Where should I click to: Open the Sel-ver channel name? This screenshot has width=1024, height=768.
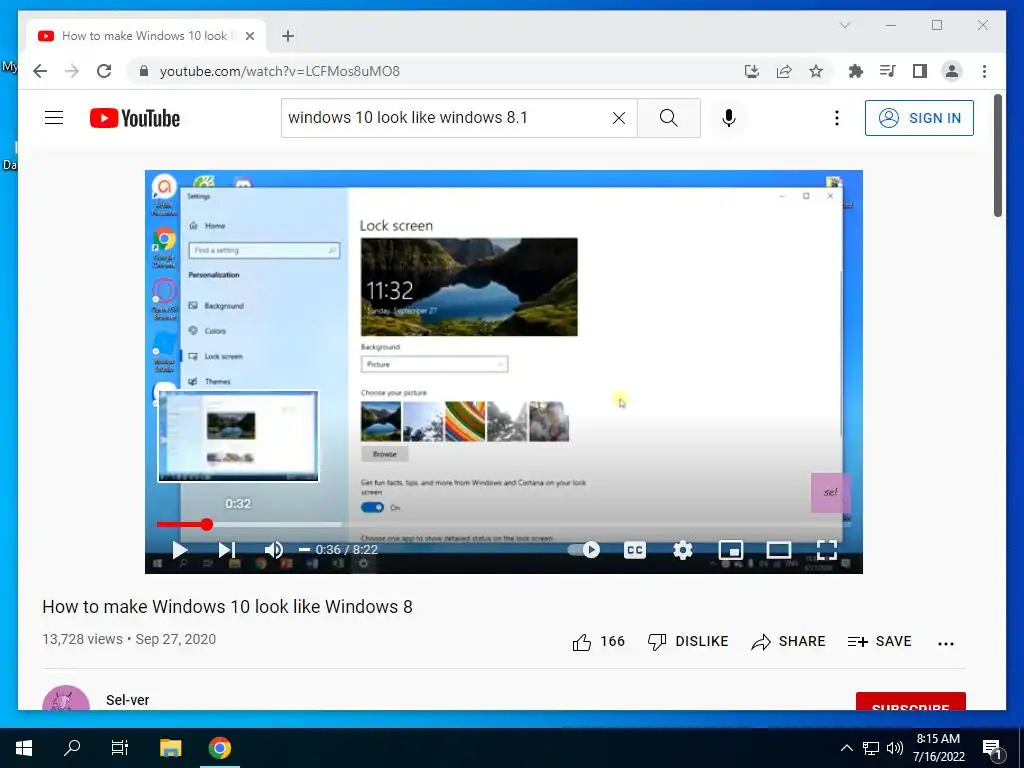[x=127, y=699]
